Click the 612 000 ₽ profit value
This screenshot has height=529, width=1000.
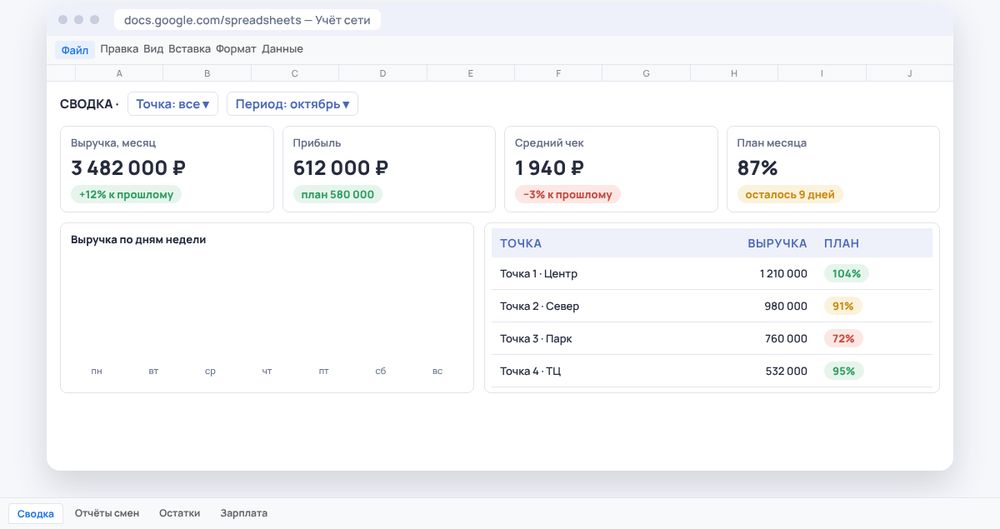[x=341, y=168]
